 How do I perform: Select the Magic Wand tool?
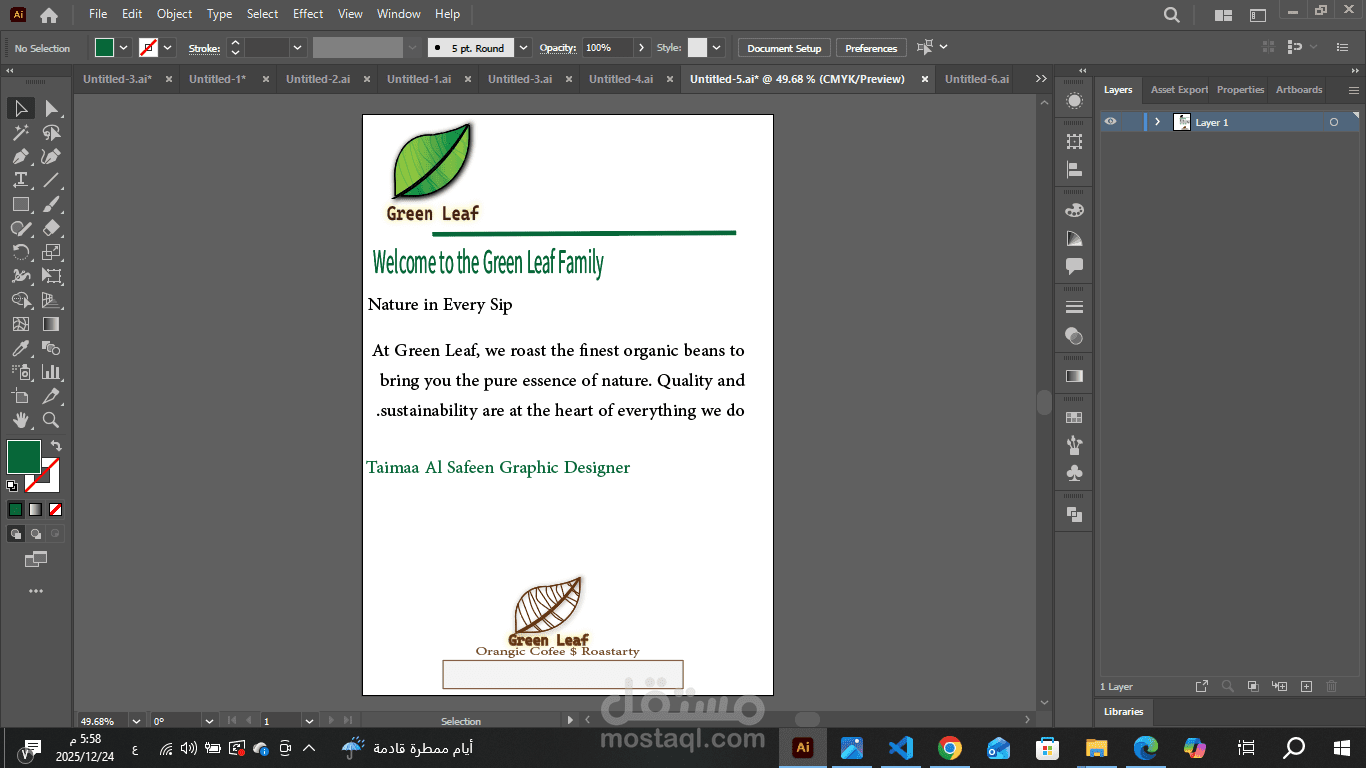(x=20, y=132)
